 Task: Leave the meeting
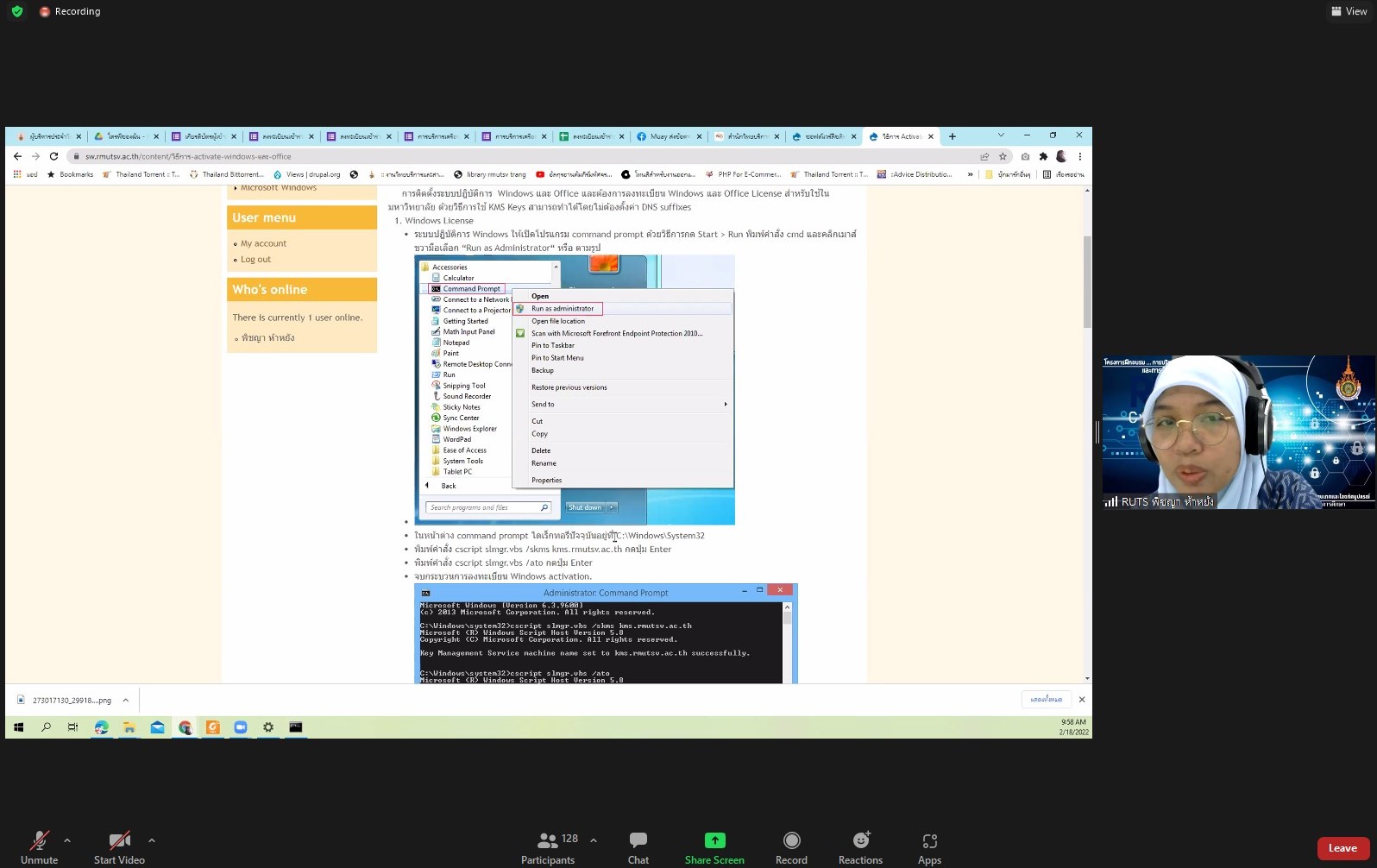(1342, 848)
